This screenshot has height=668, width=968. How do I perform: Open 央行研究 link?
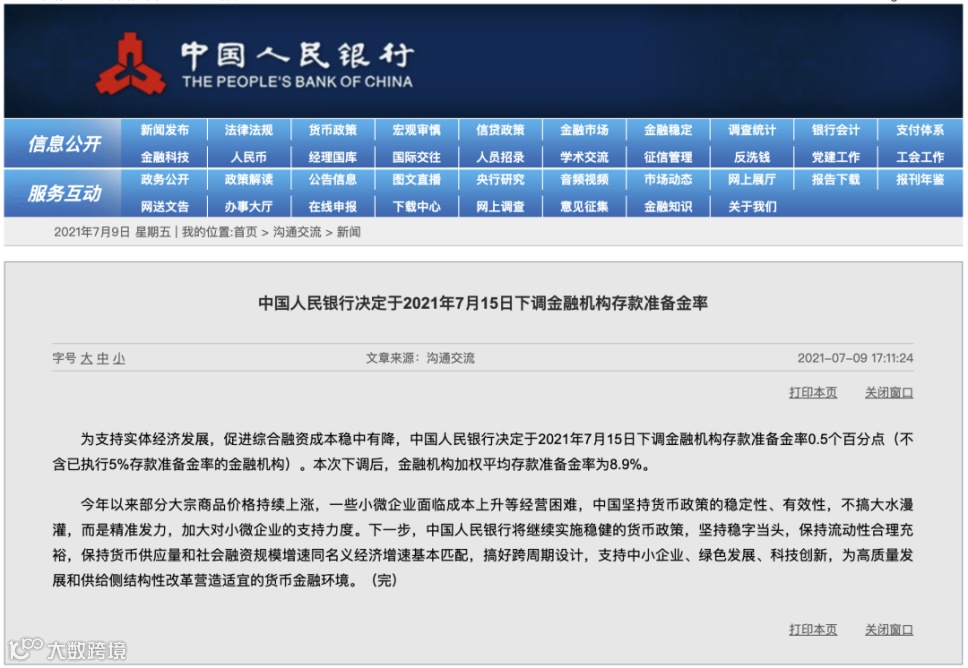click(500, 180)
